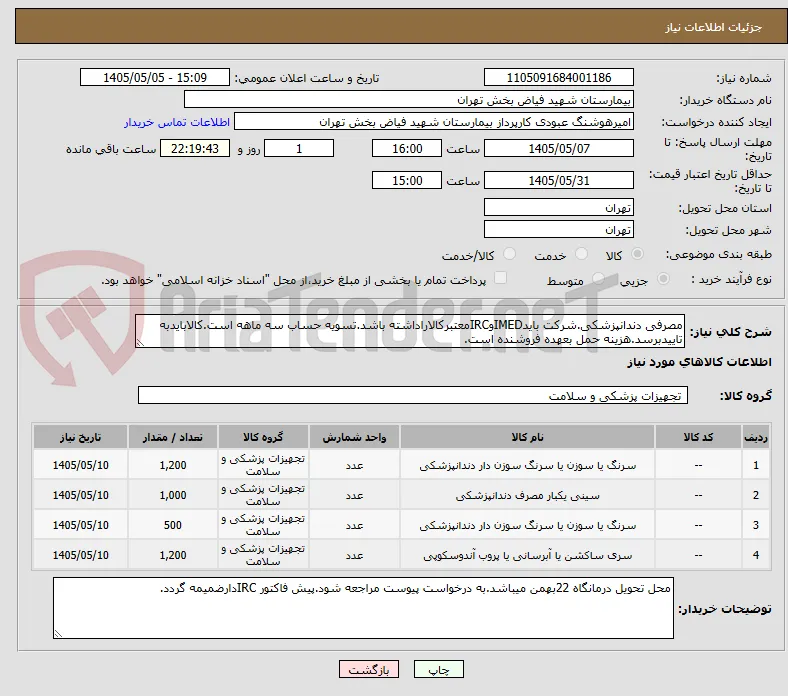Image resolution: width=788 pixels, height=696 pixels.
Task: Click the resize handle of توضیحات خریدار textarea
Action: (58, 633)
